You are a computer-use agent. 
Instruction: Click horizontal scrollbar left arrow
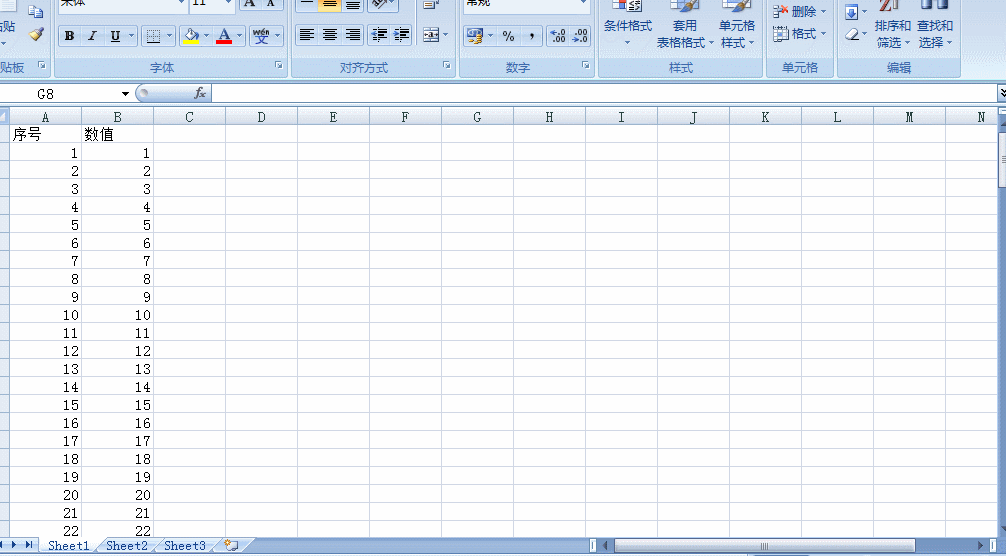point(605,546)
